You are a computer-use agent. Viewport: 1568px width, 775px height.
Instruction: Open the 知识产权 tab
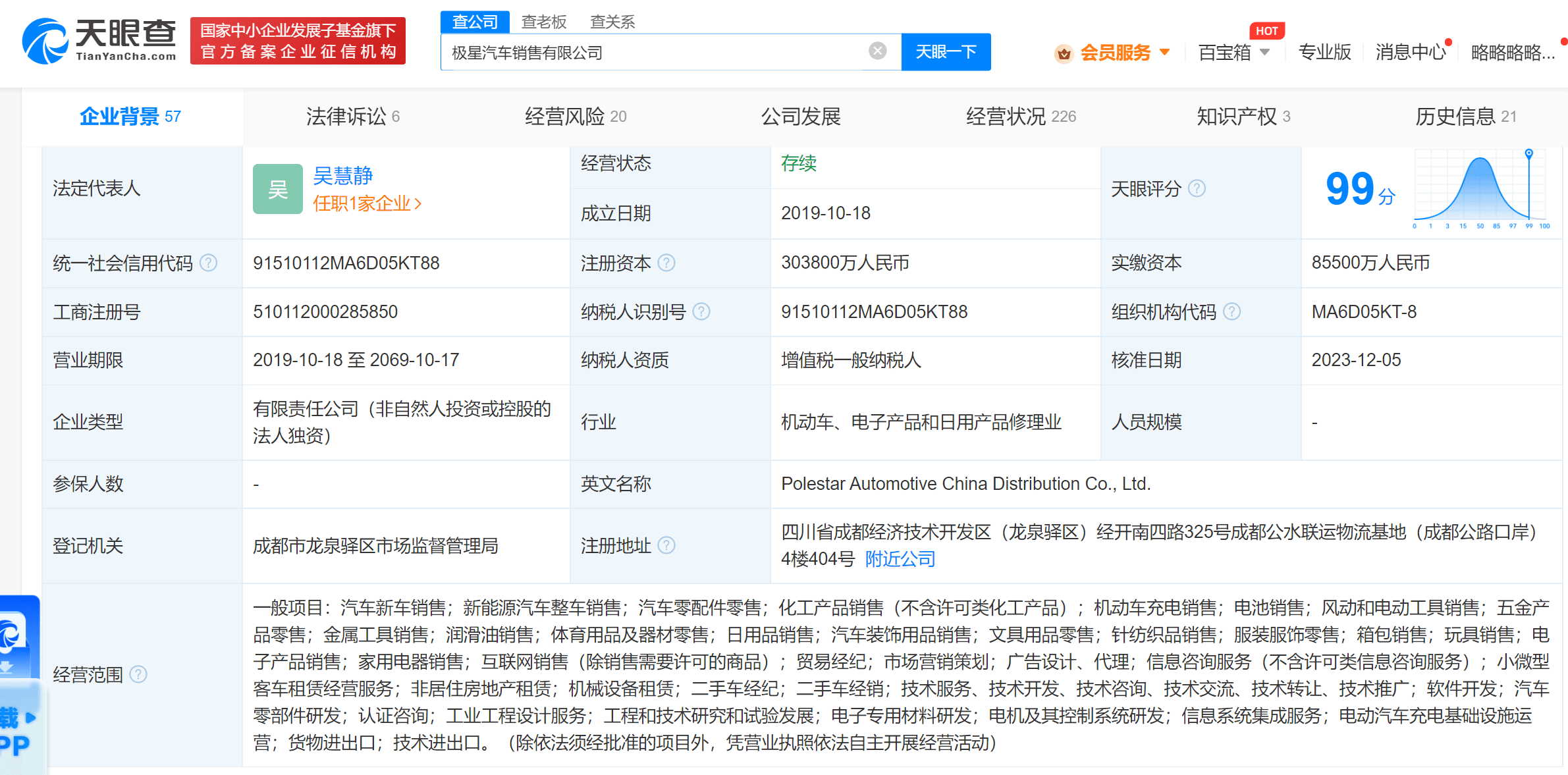click(1243, 117)
